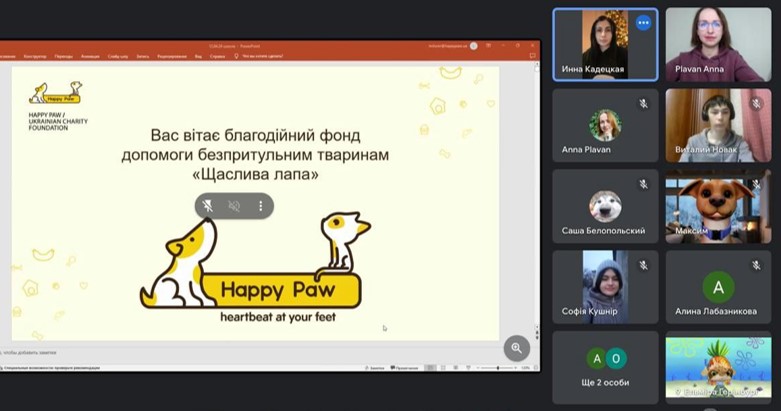Click muted mic icon on Anna Plavan tile
Screen dimensions: 781x411
coord(644,104)
